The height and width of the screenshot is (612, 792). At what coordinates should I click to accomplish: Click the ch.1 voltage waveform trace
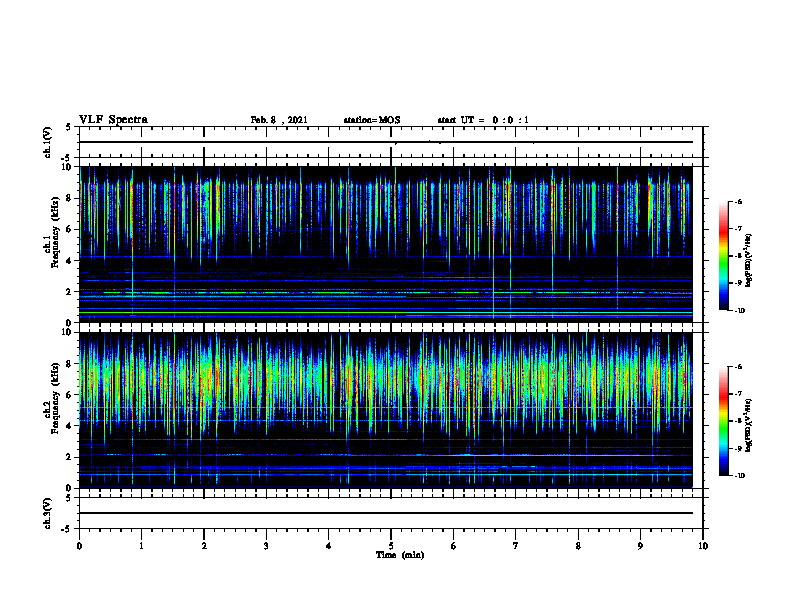click(386, 142)
